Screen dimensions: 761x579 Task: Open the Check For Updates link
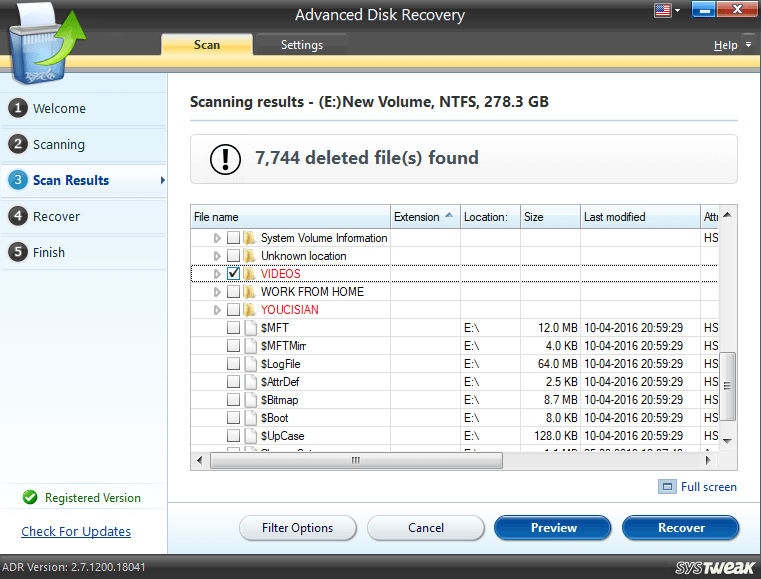coord(76,531)
